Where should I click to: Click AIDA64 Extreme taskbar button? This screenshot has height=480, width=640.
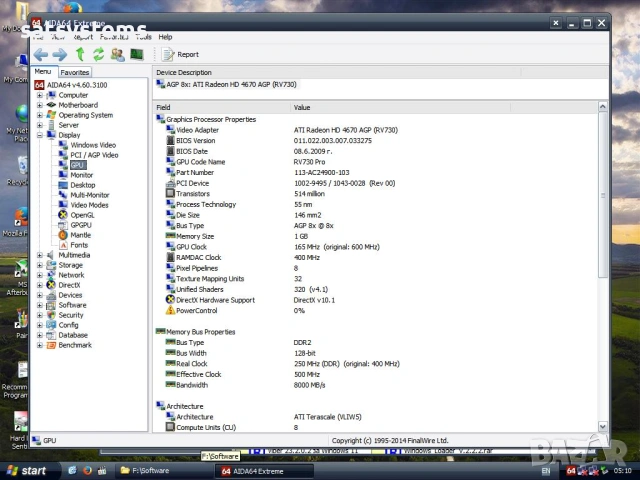click(x=264, y=471)
